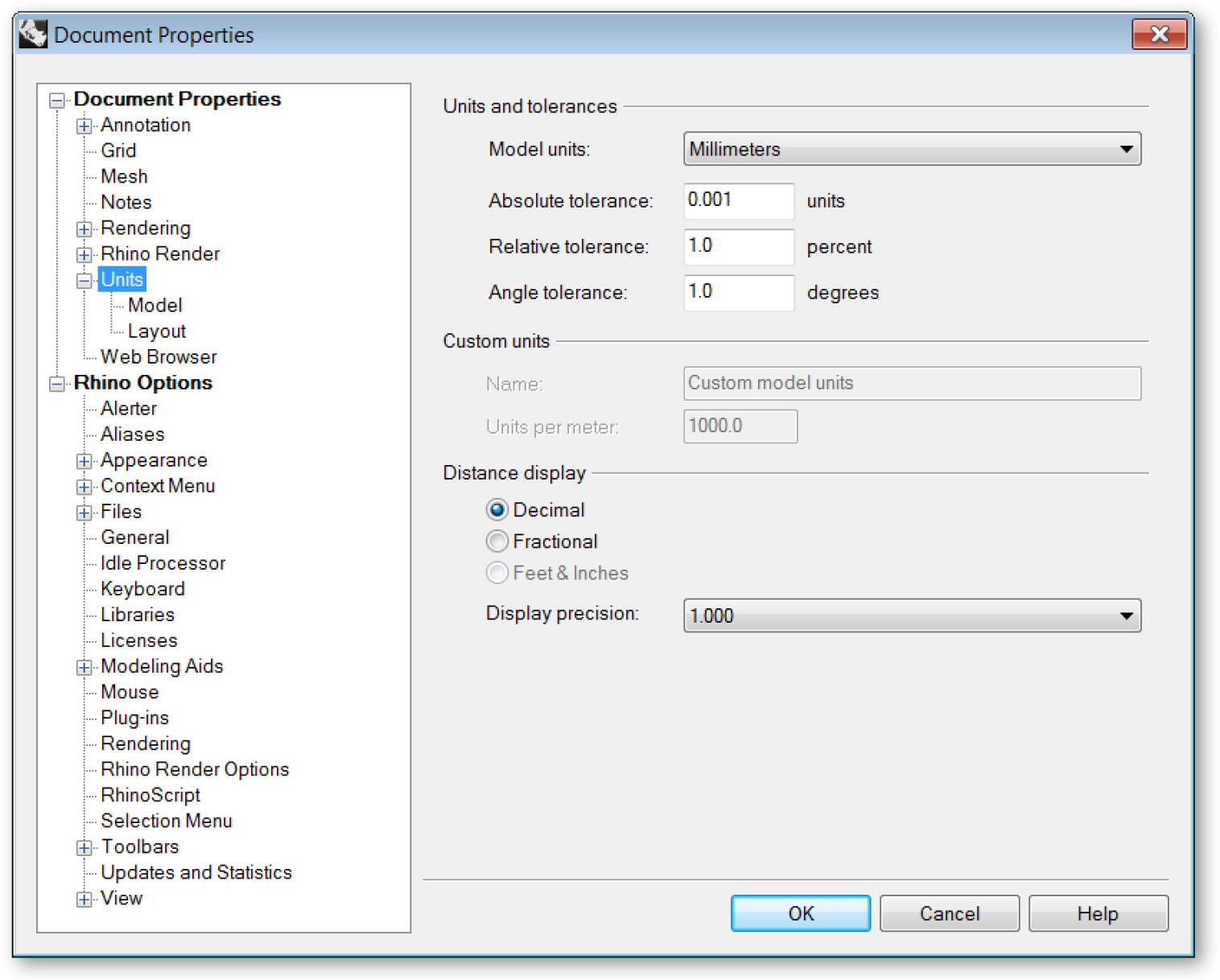Go to Keyboard options

[142, 589]
